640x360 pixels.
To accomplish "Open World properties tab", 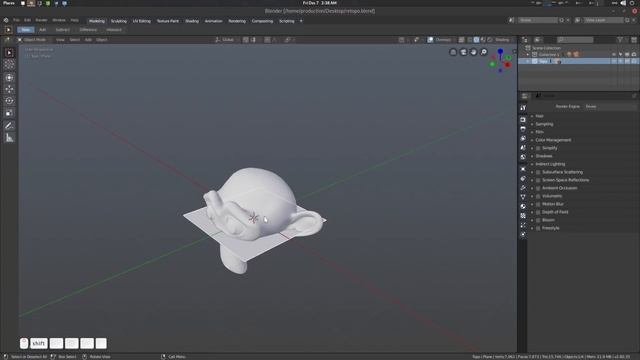I will (x=523, y=157).
